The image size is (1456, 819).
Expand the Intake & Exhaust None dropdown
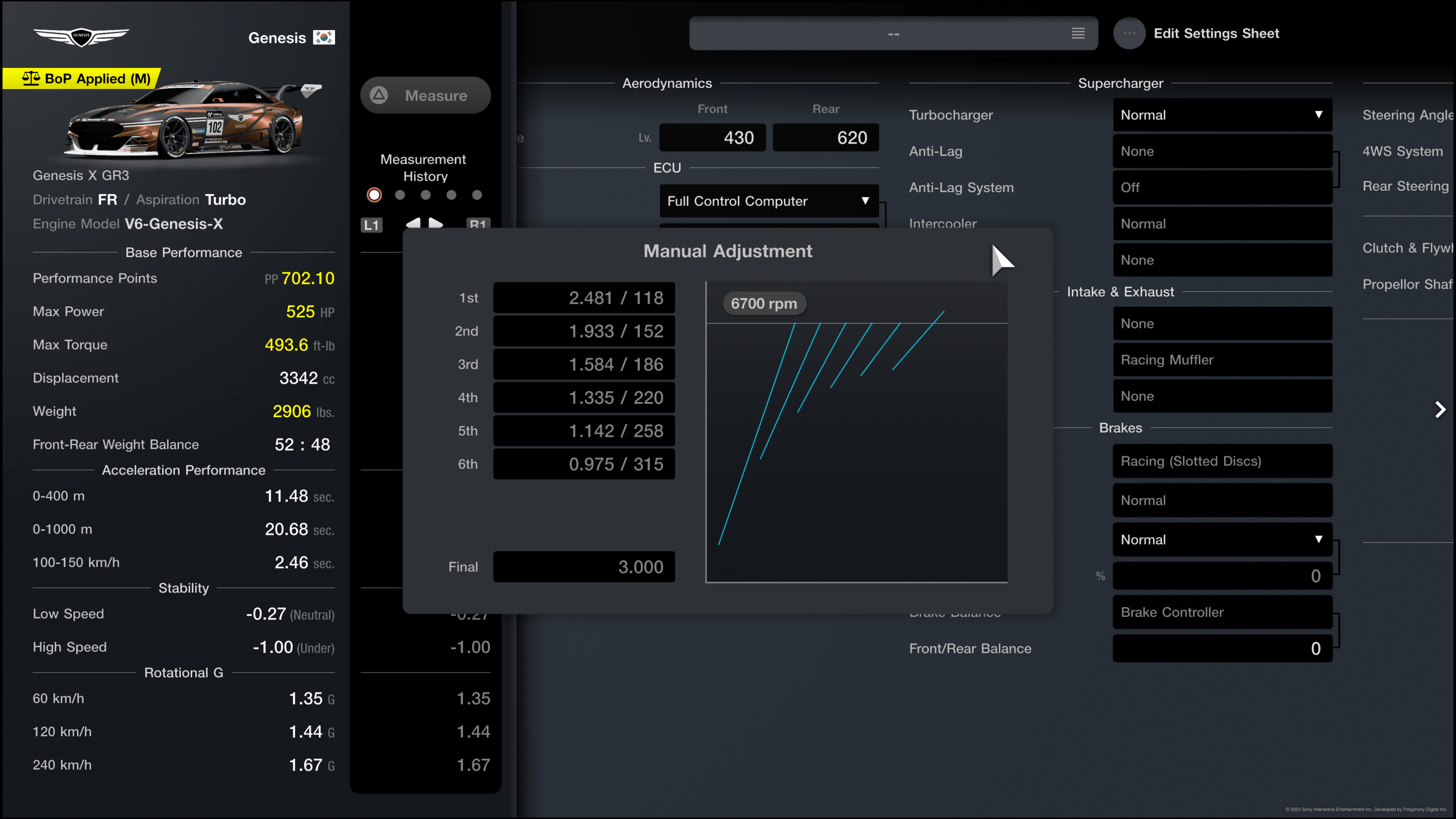point(1220,322)
